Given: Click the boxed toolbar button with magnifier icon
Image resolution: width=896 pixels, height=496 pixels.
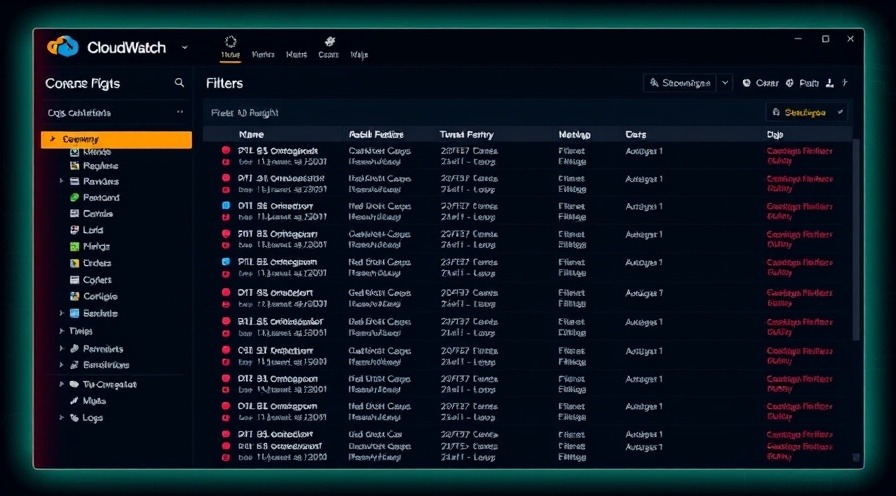Looking at the screenshot, I should [679, 83].
